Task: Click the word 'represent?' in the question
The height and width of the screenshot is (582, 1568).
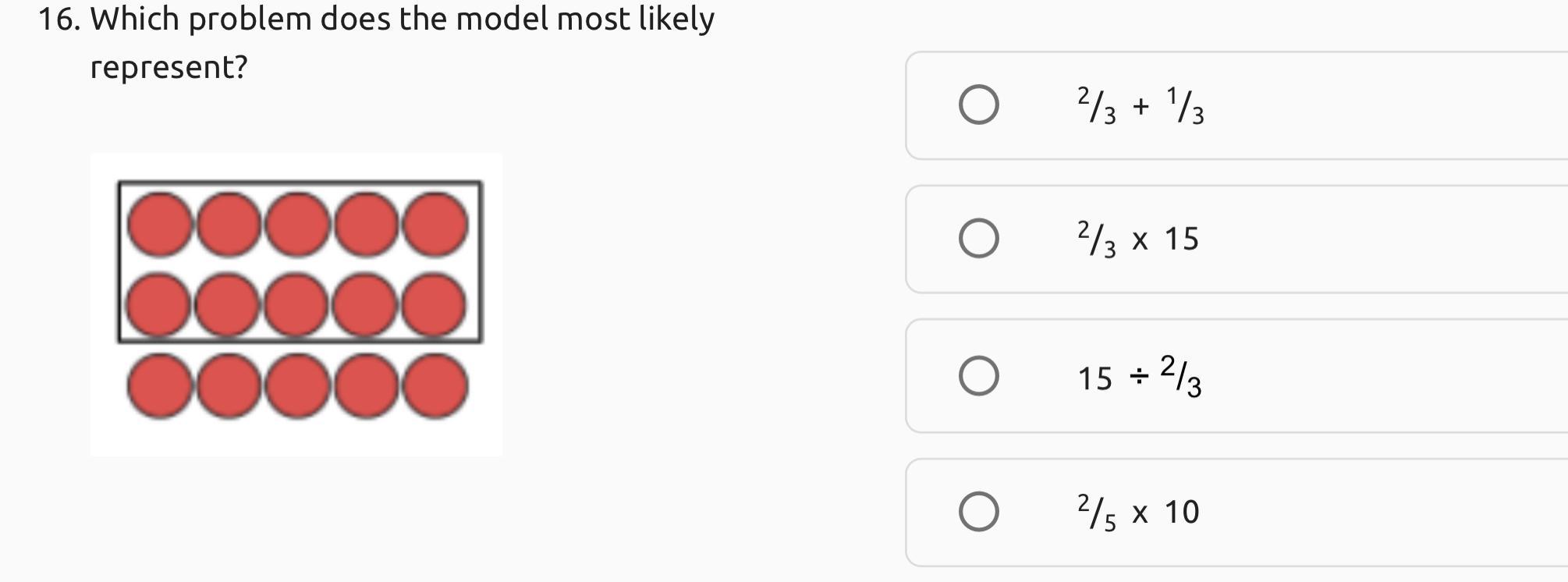Action: [169, 67]
